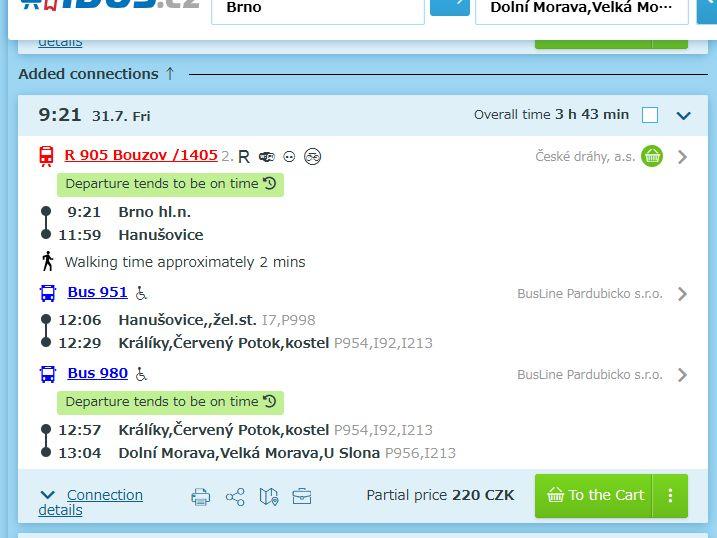Click the BusLine Pardubicko carrier on the Bus 980 row

[590, 375]
